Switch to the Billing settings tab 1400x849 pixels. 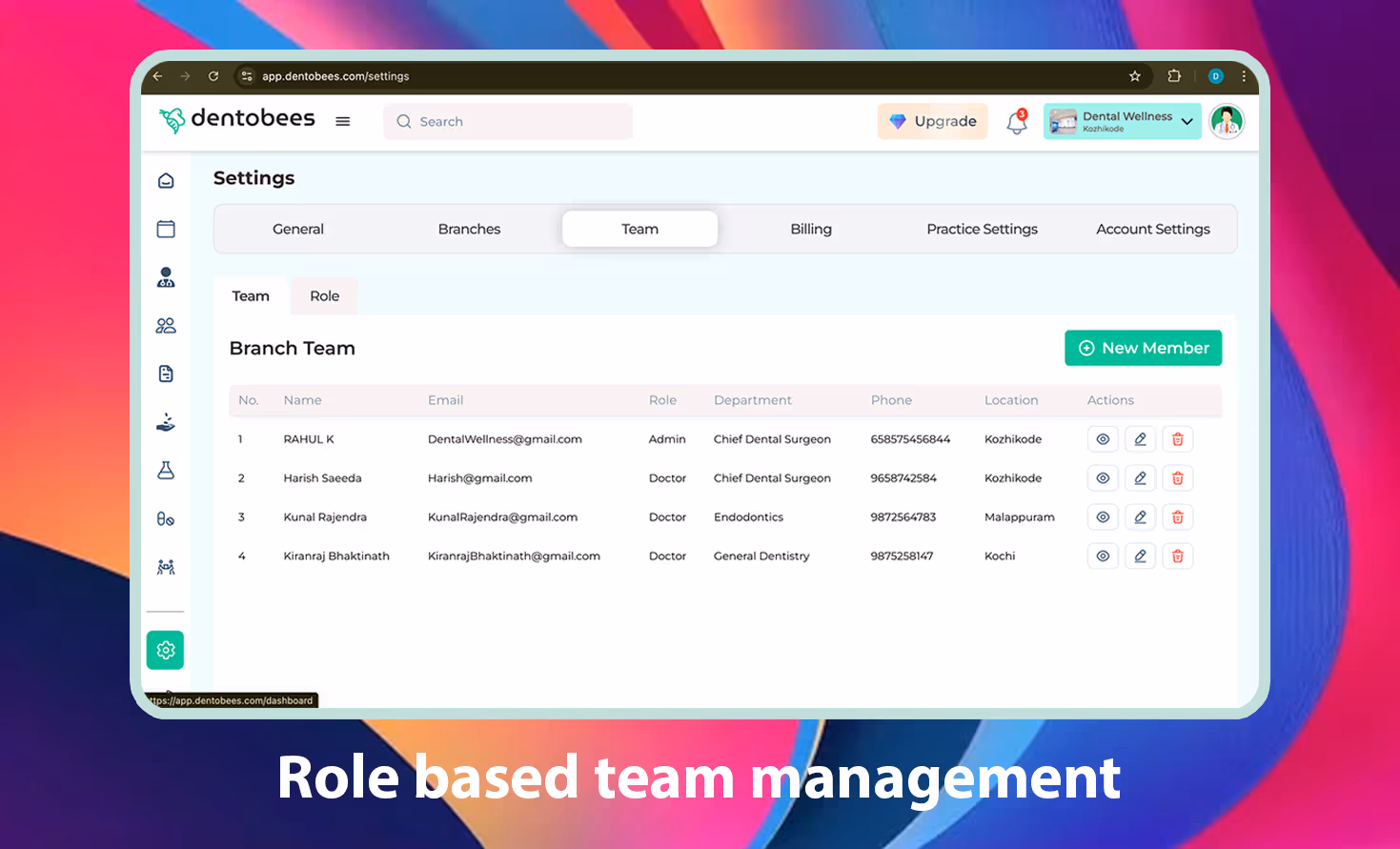click(810, 229)
